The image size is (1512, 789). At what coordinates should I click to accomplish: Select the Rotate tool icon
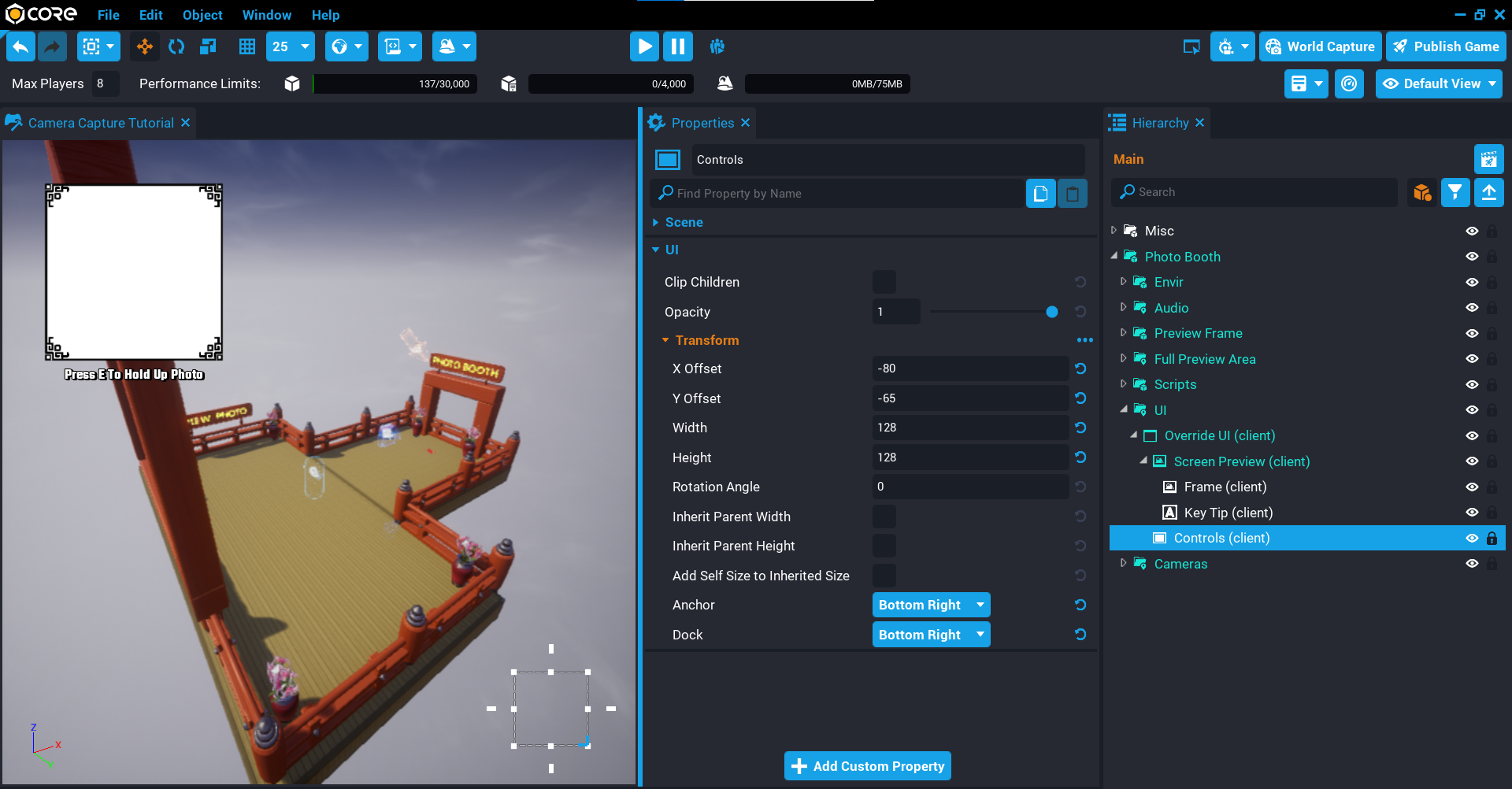coord(176,47)
